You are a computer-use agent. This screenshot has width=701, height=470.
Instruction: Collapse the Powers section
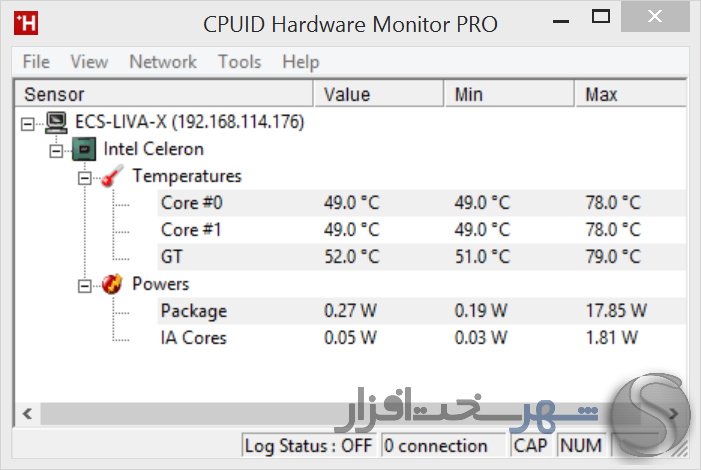(84, 286)
